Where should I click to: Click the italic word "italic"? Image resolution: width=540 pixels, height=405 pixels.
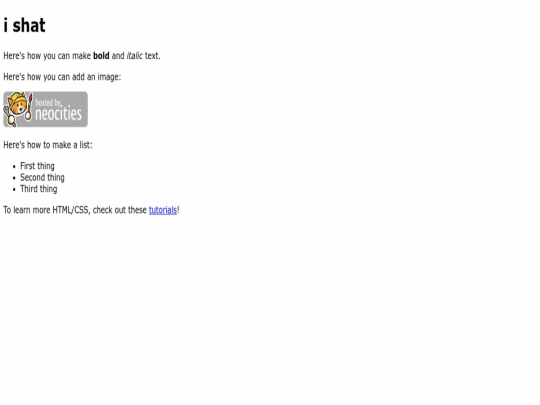pos(134,56)
